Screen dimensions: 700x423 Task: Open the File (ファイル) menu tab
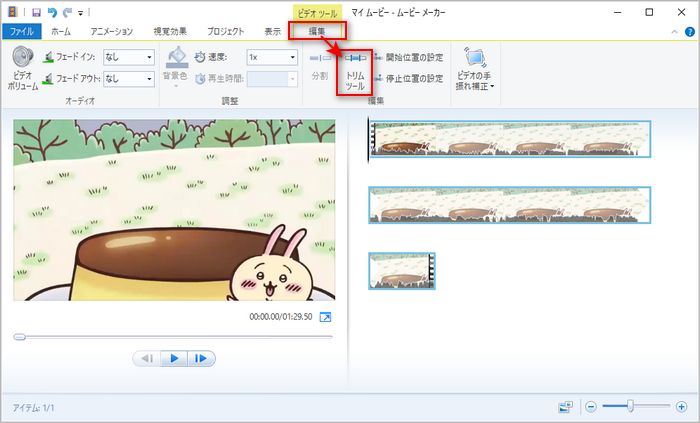(x=22, y=32)
